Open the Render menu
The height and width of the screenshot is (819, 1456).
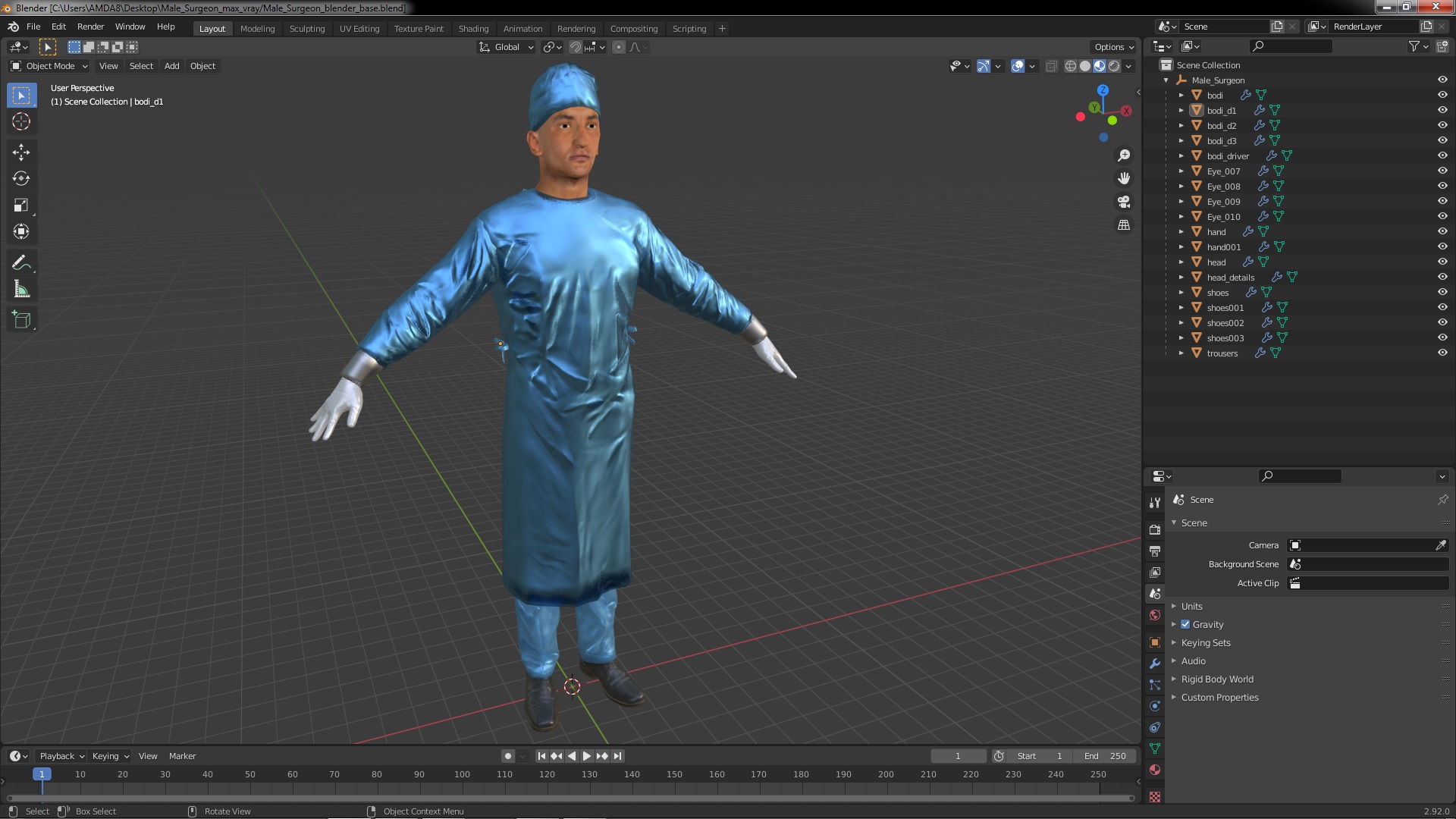(90, 27)
